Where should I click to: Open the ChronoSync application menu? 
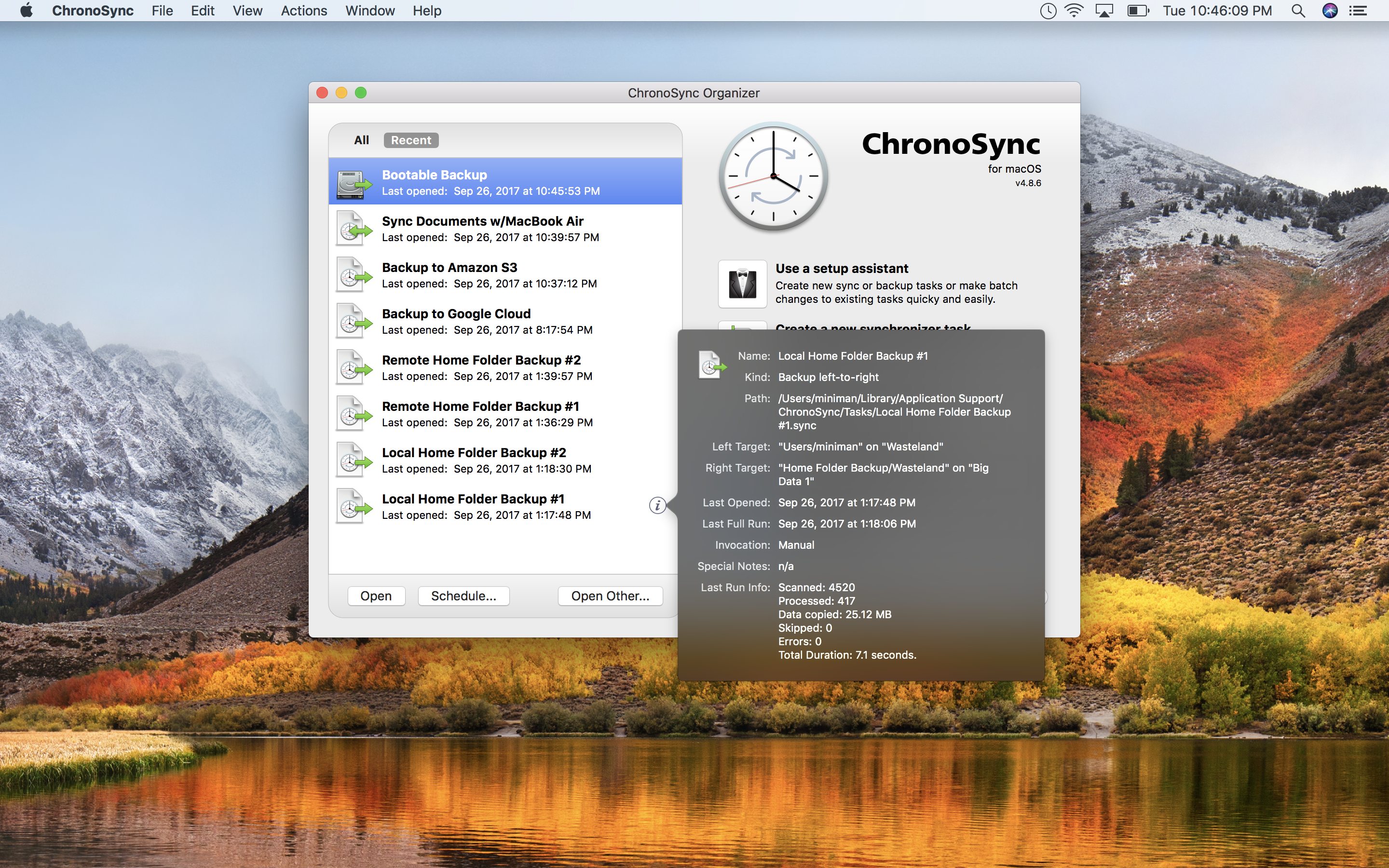click(93, 10)
